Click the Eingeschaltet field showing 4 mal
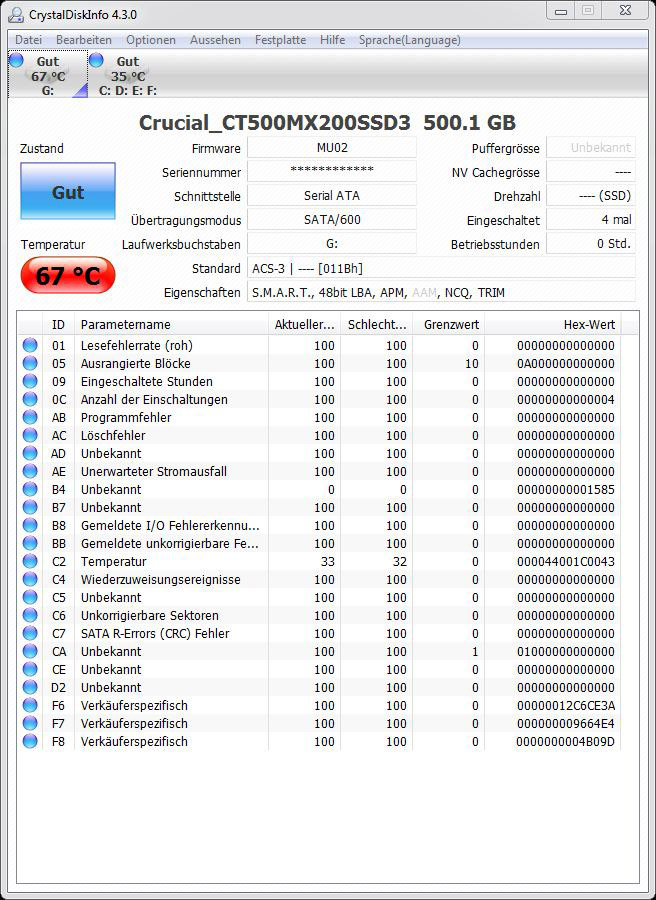 pos(591,220)
